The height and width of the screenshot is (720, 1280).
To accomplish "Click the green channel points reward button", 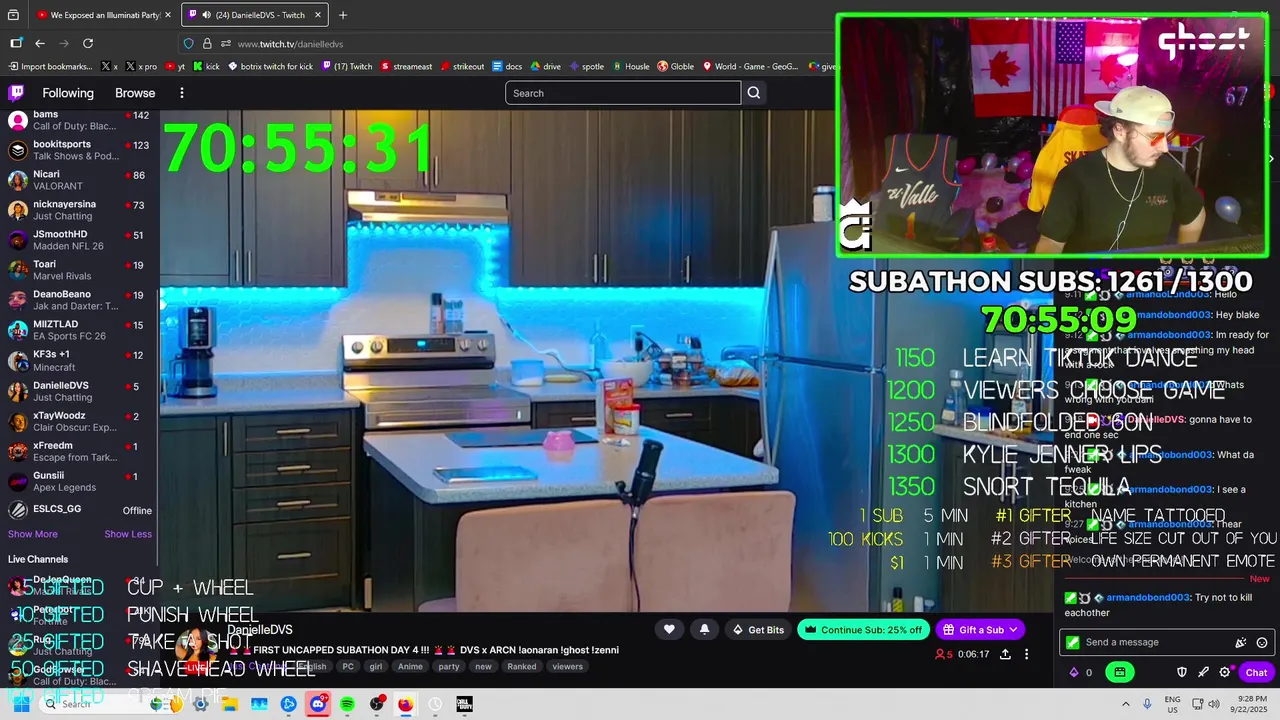I will [x=1120, y=672].
